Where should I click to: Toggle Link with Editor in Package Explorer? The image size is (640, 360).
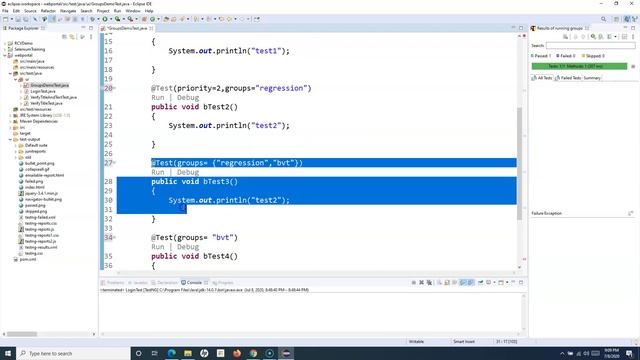pos(72,37)
